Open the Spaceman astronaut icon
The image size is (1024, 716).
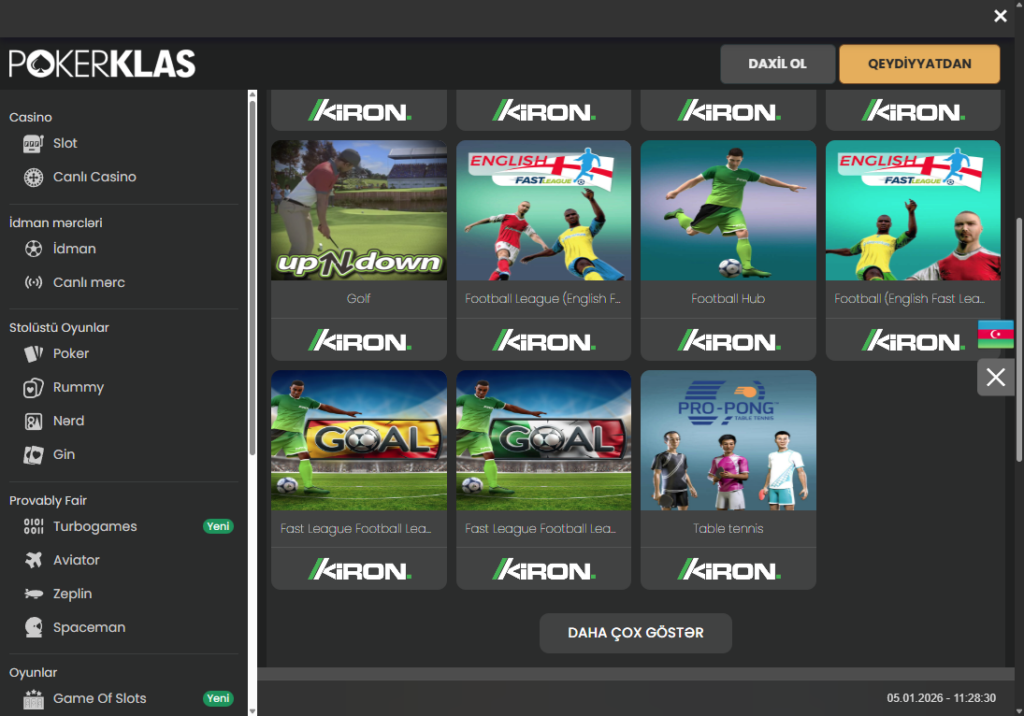click(x=34, y=628)
